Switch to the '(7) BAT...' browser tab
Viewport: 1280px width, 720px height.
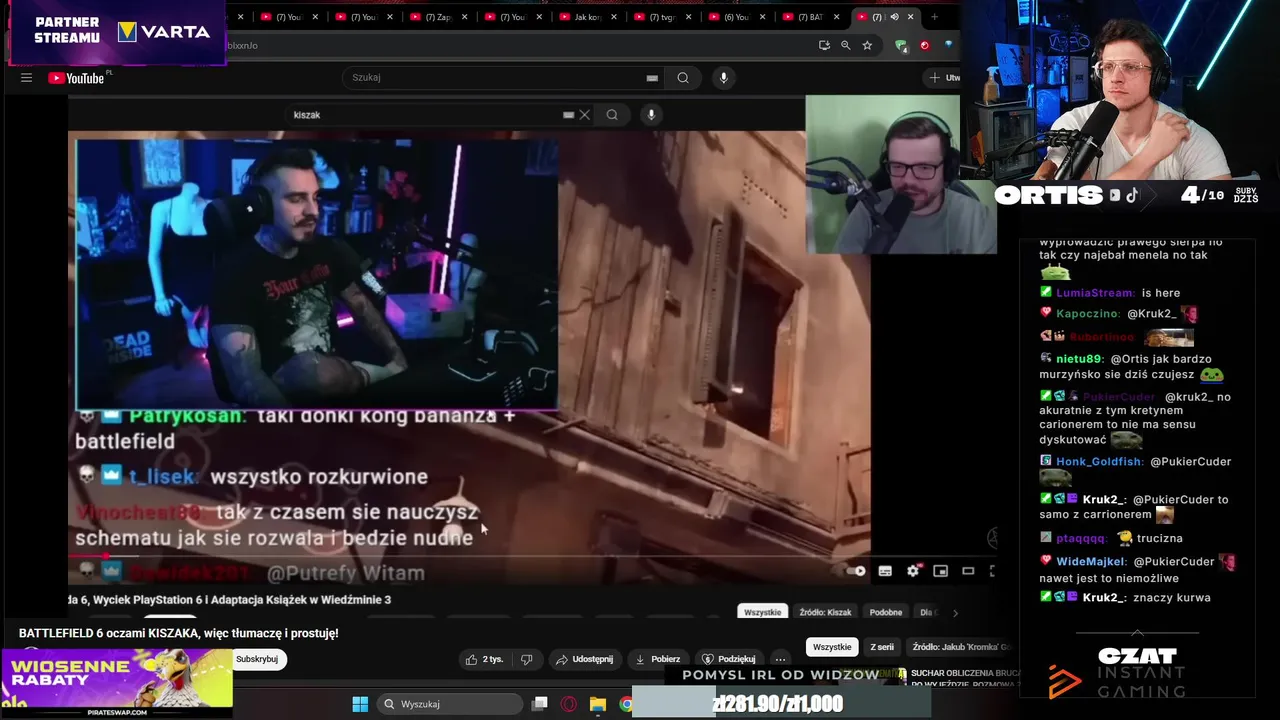(812, 17)
